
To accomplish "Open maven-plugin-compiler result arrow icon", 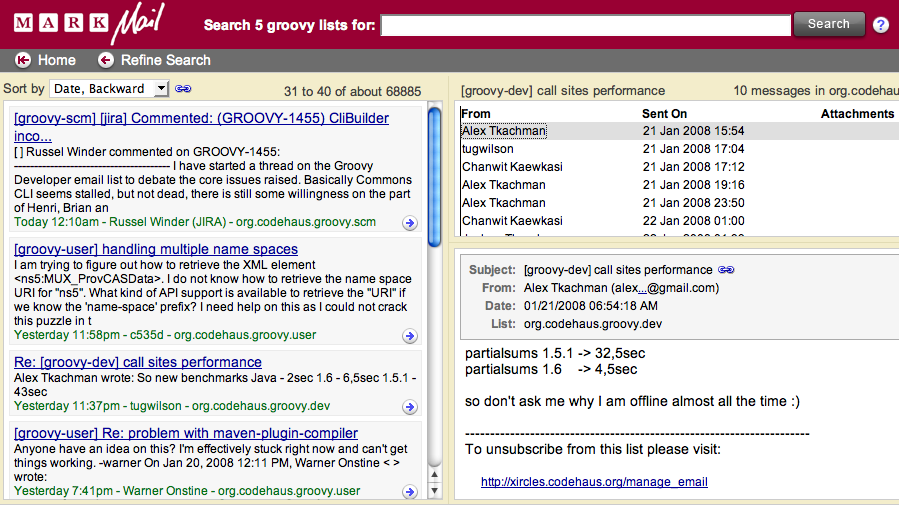I will (409, 492).
